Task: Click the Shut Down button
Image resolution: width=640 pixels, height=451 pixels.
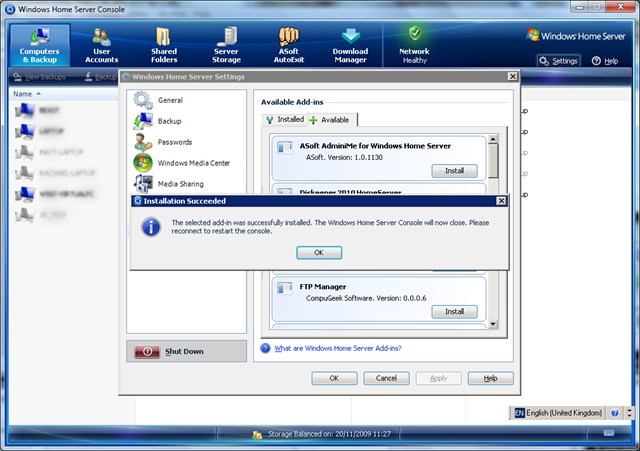Action: point(187,351)
